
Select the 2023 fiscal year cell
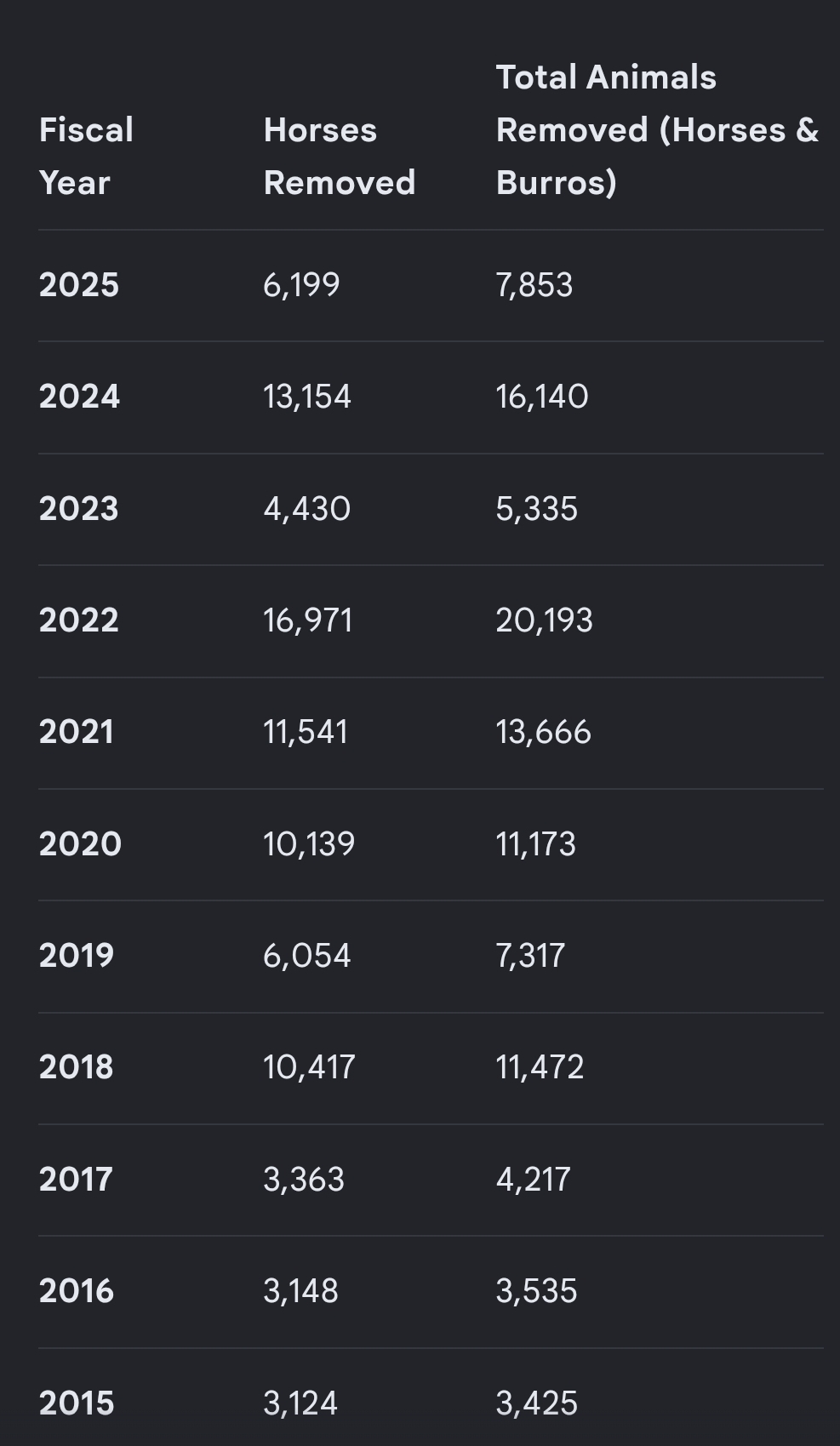click(79, 509)
